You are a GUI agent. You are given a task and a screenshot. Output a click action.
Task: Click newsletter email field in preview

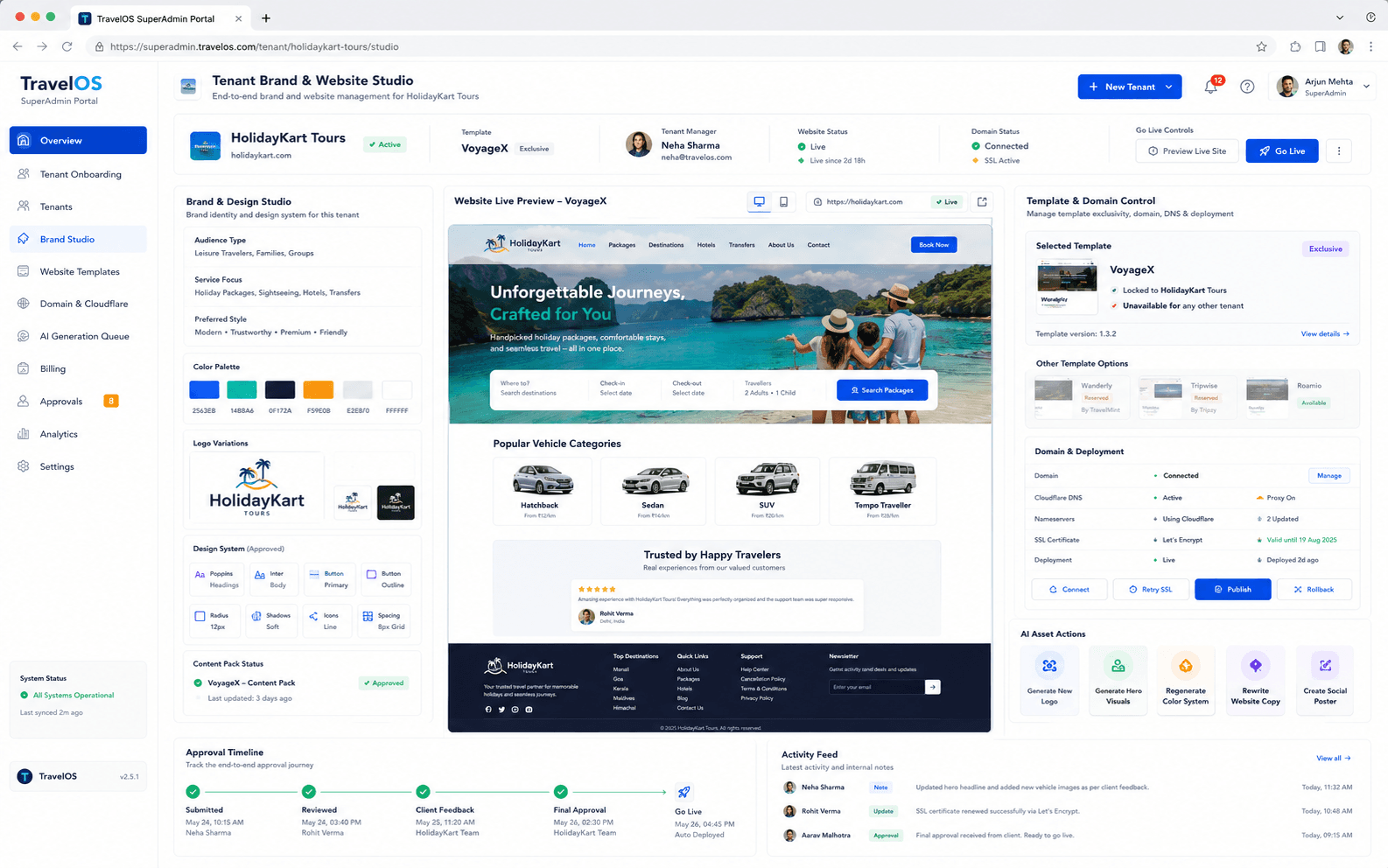pos(876,687)
